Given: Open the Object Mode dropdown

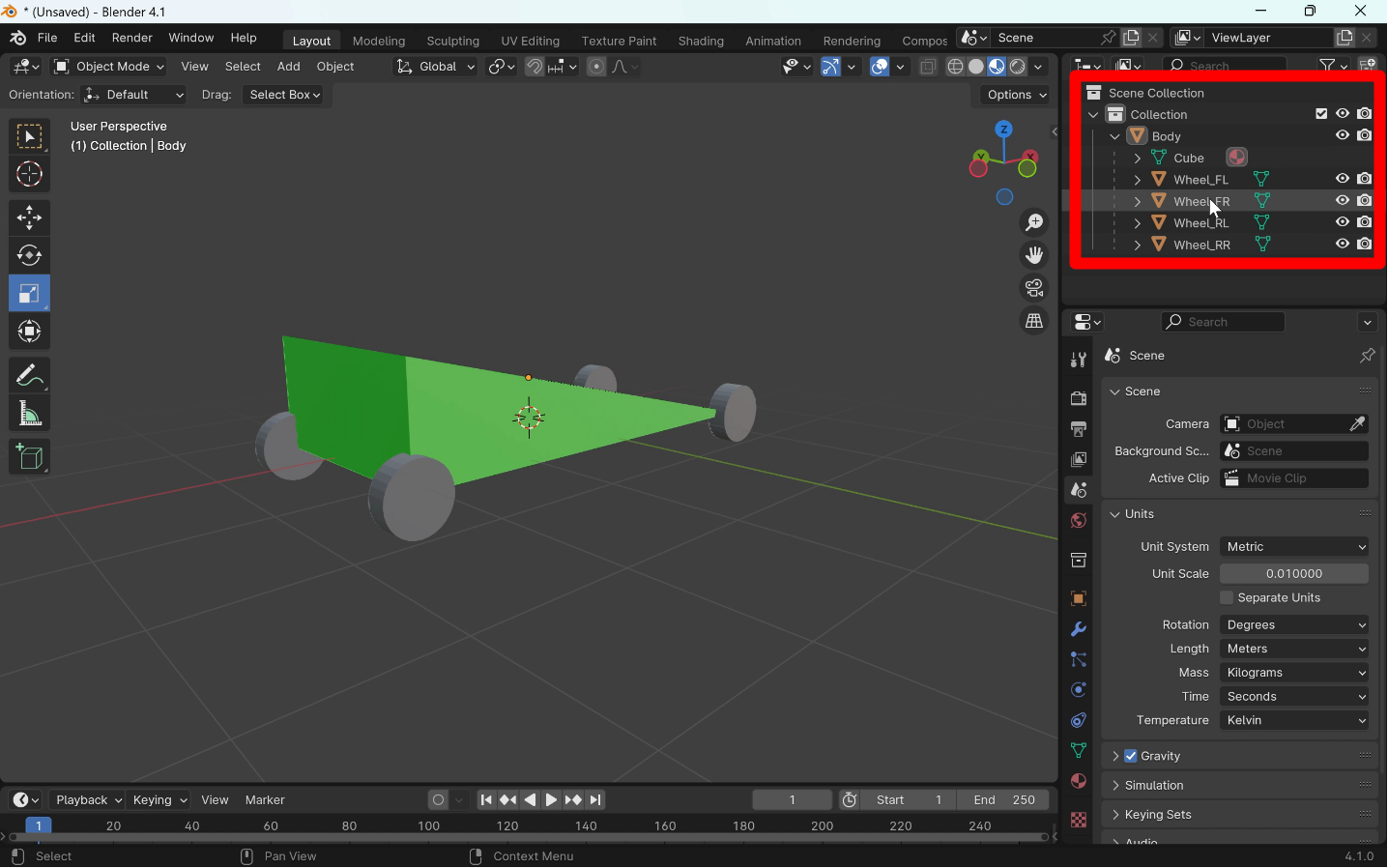Looking at the screenshot, I should (x=108, y=67).
